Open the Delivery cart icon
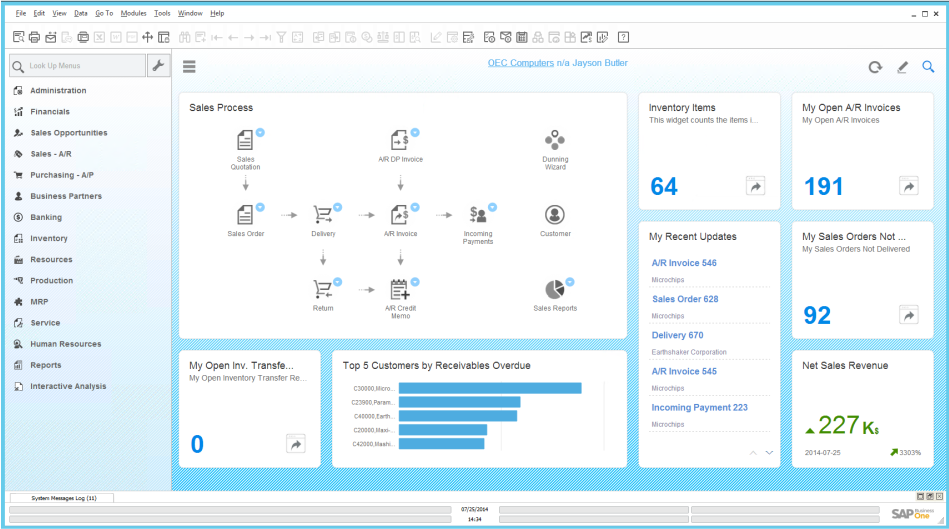Screen dimensions: 949x529 pos(322,215)
